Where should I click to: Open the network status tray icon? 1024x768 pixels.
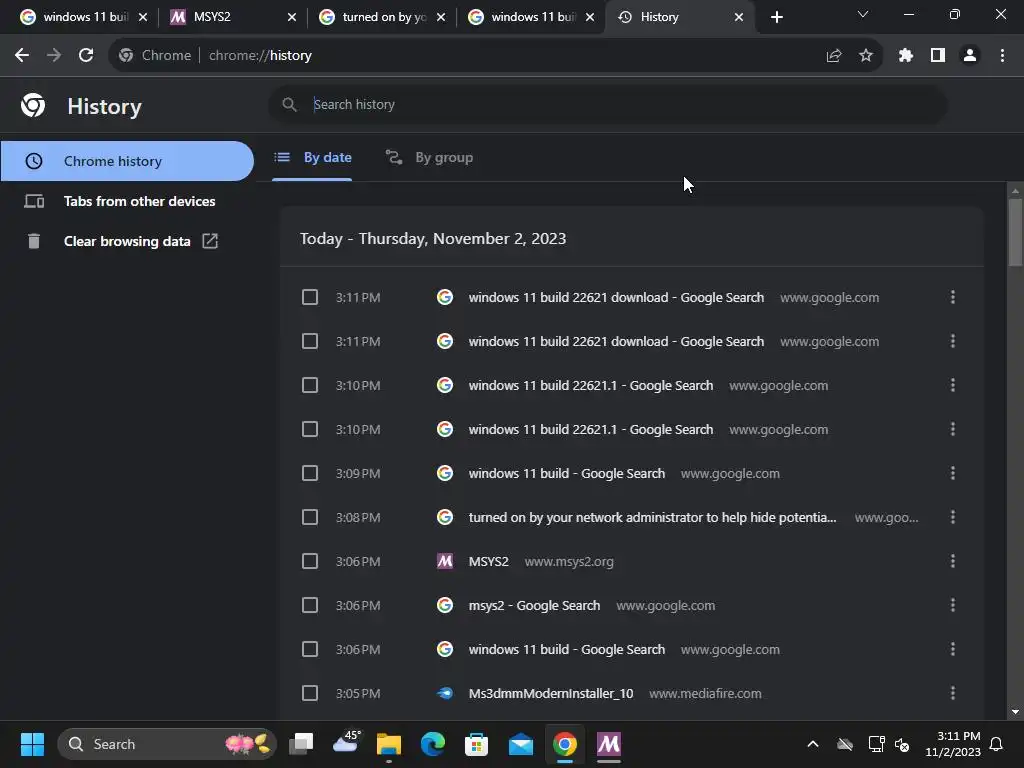[876, 744]
